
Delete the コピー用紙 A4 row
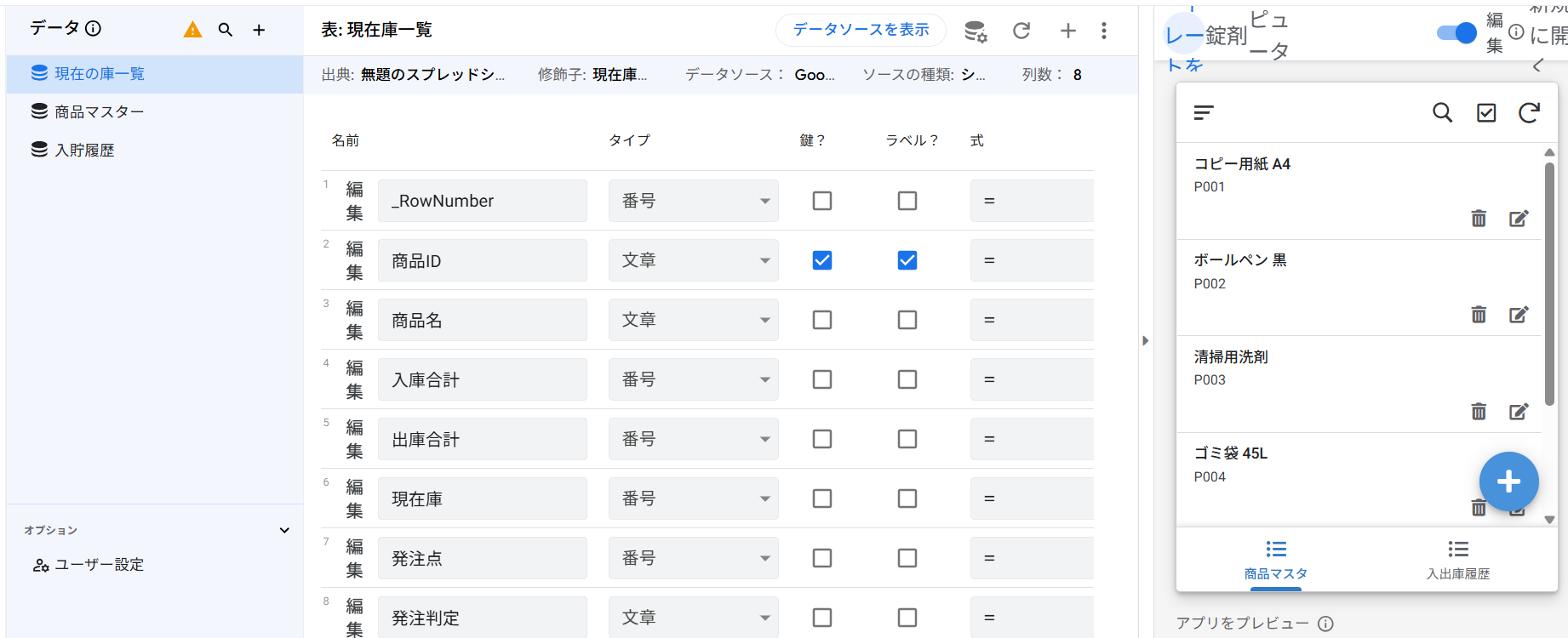(1479, 219)
